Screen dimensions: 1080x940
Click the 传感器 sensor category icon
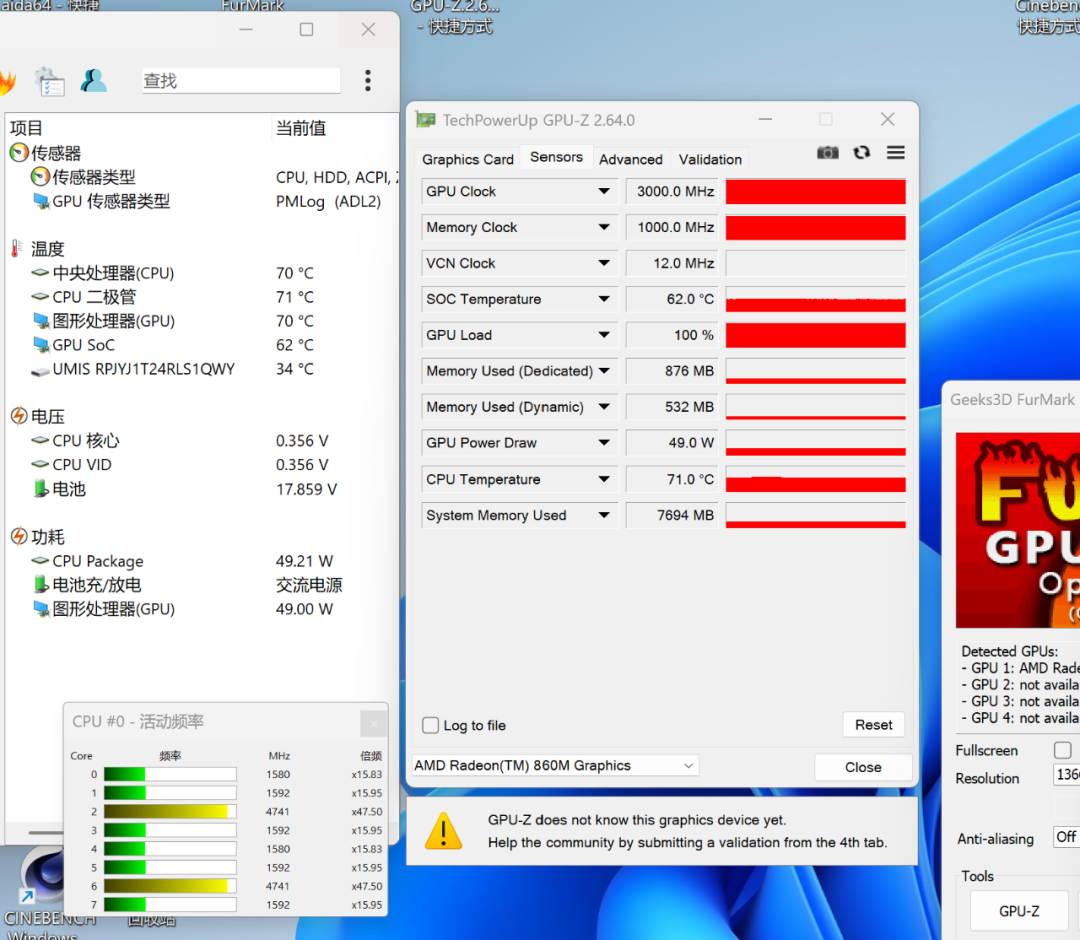(x=19, y=152)
